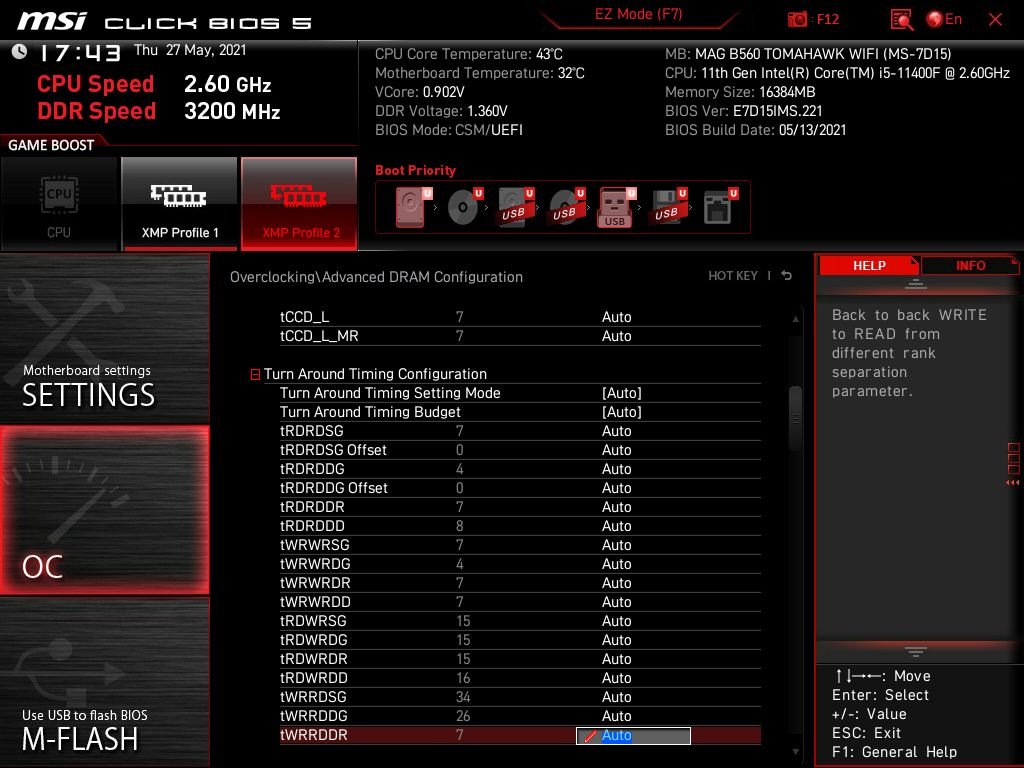Viewport: 1024px width, 768px height.
Task: Change language via the En globe icon
Action: tap(944, 20)
